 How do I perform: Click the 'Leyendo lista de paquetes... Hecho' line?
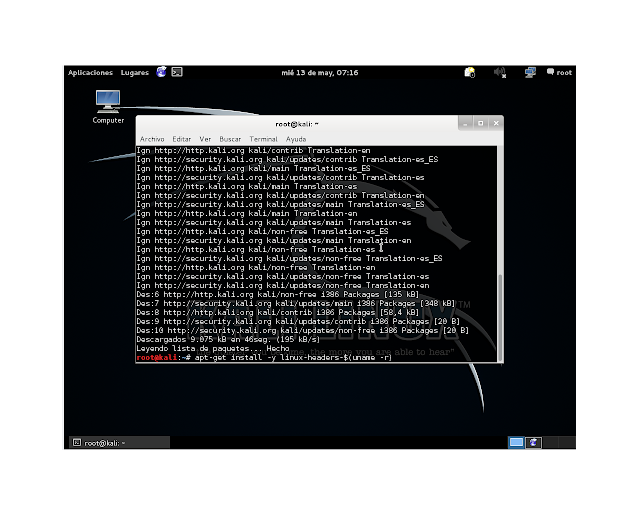click(213, 349)
